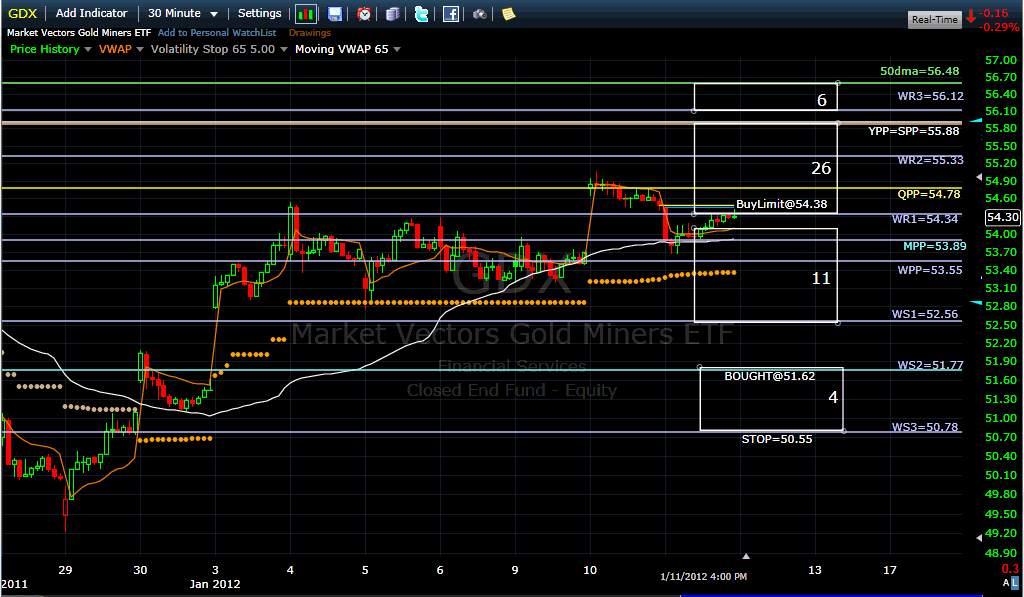Click the 1/11/2012 4:00 PM timestamp
The height and width of the screenshot is (597, 1024).
click(703, 577)
